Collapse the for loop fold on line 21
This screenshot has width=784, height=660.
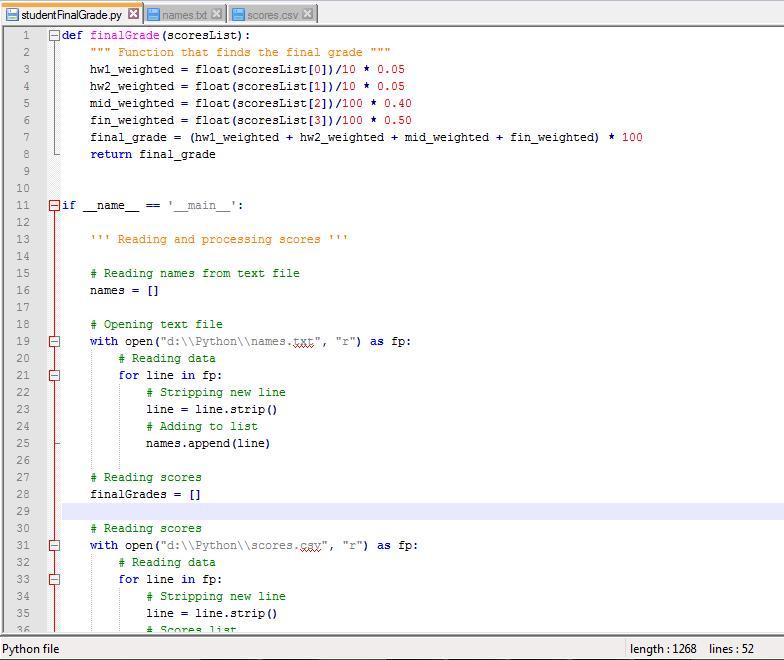point(54,375)
